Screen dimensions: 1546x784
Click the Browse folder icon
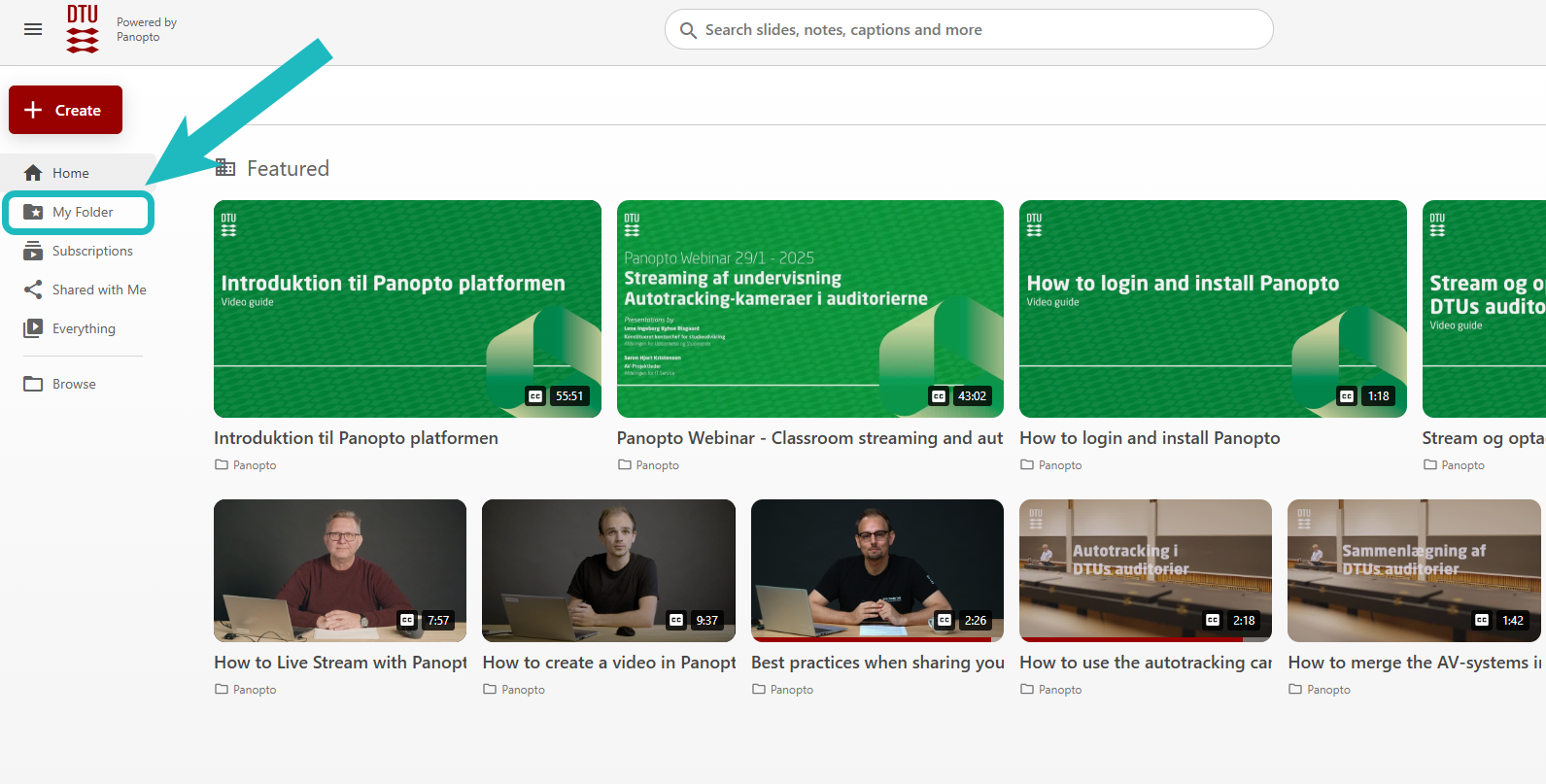(33, 384)
